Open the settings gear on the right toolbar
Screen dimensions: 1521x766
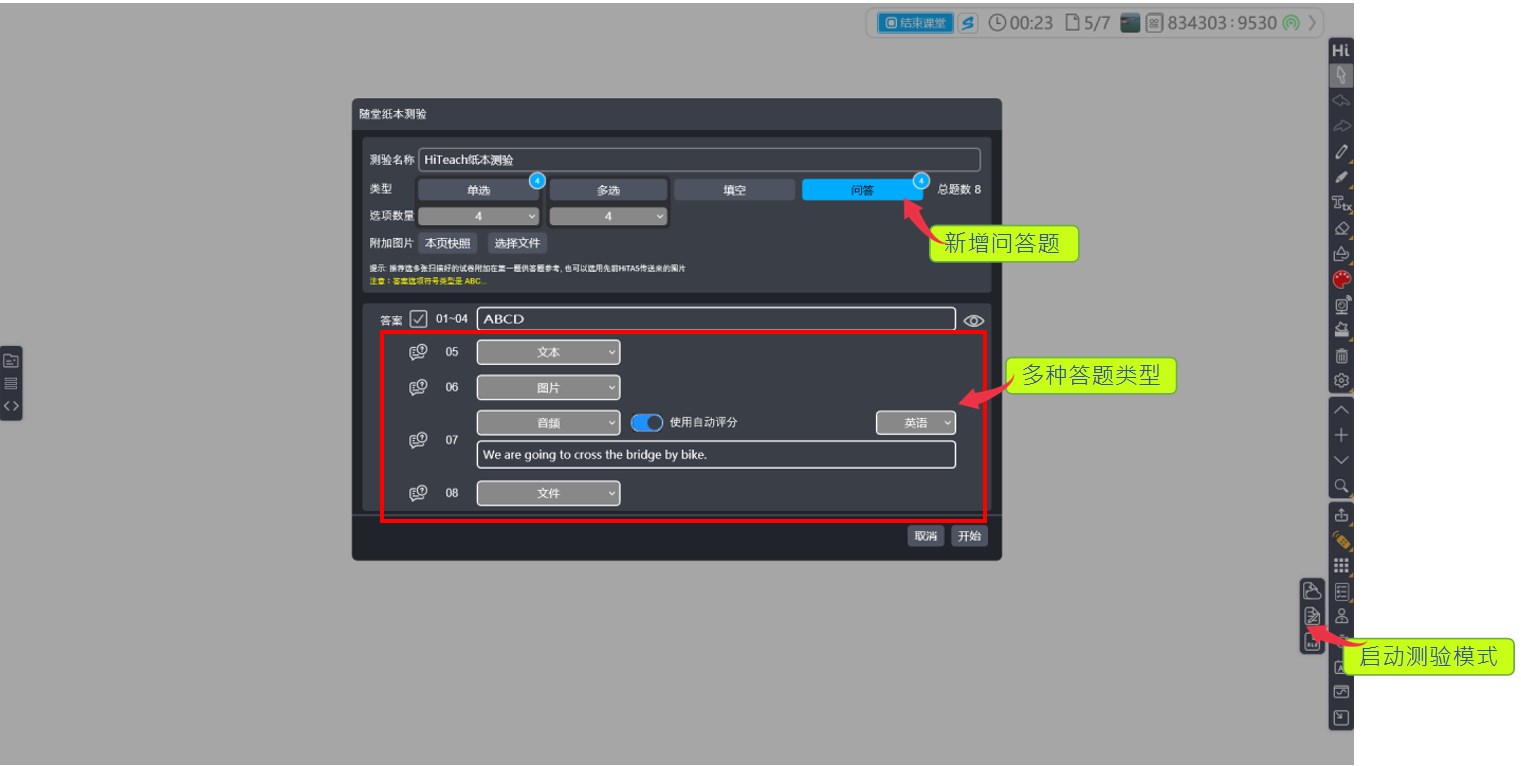point(1342,381)
